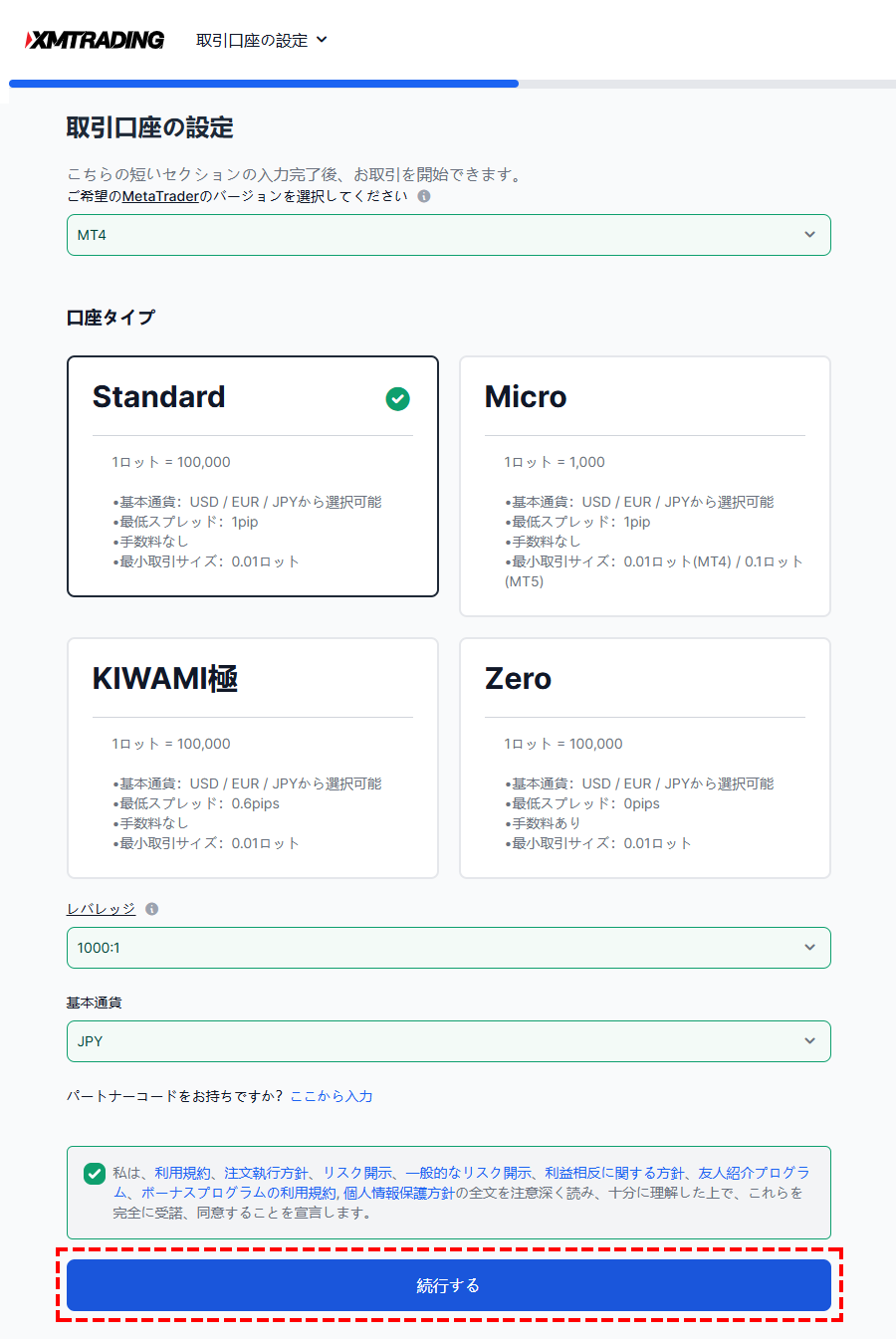
Task: Click the MetaTrader version info icon
Action: (424, 196)
